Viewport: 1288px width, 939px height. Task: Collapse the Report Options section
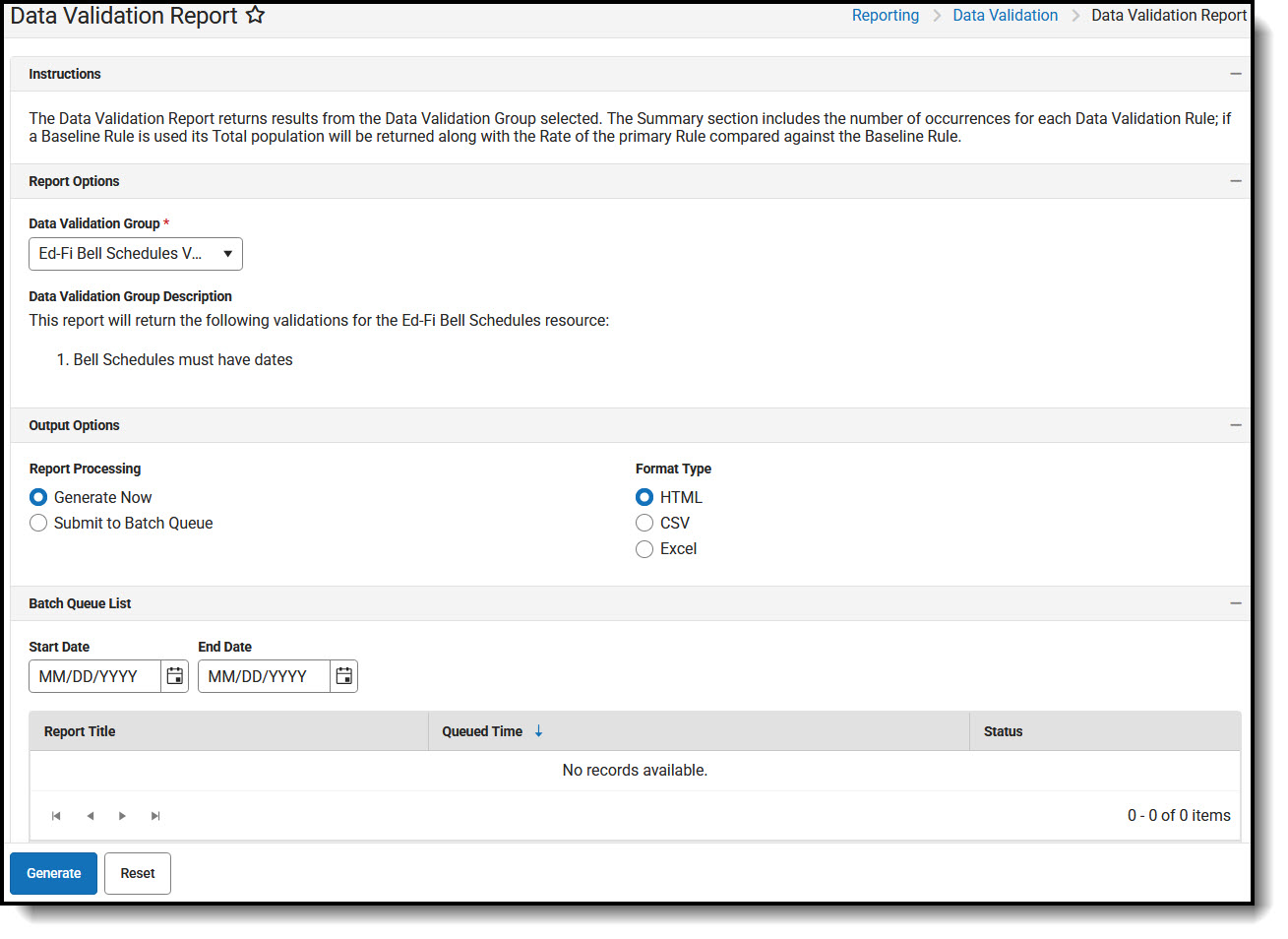click(1236, 181)
